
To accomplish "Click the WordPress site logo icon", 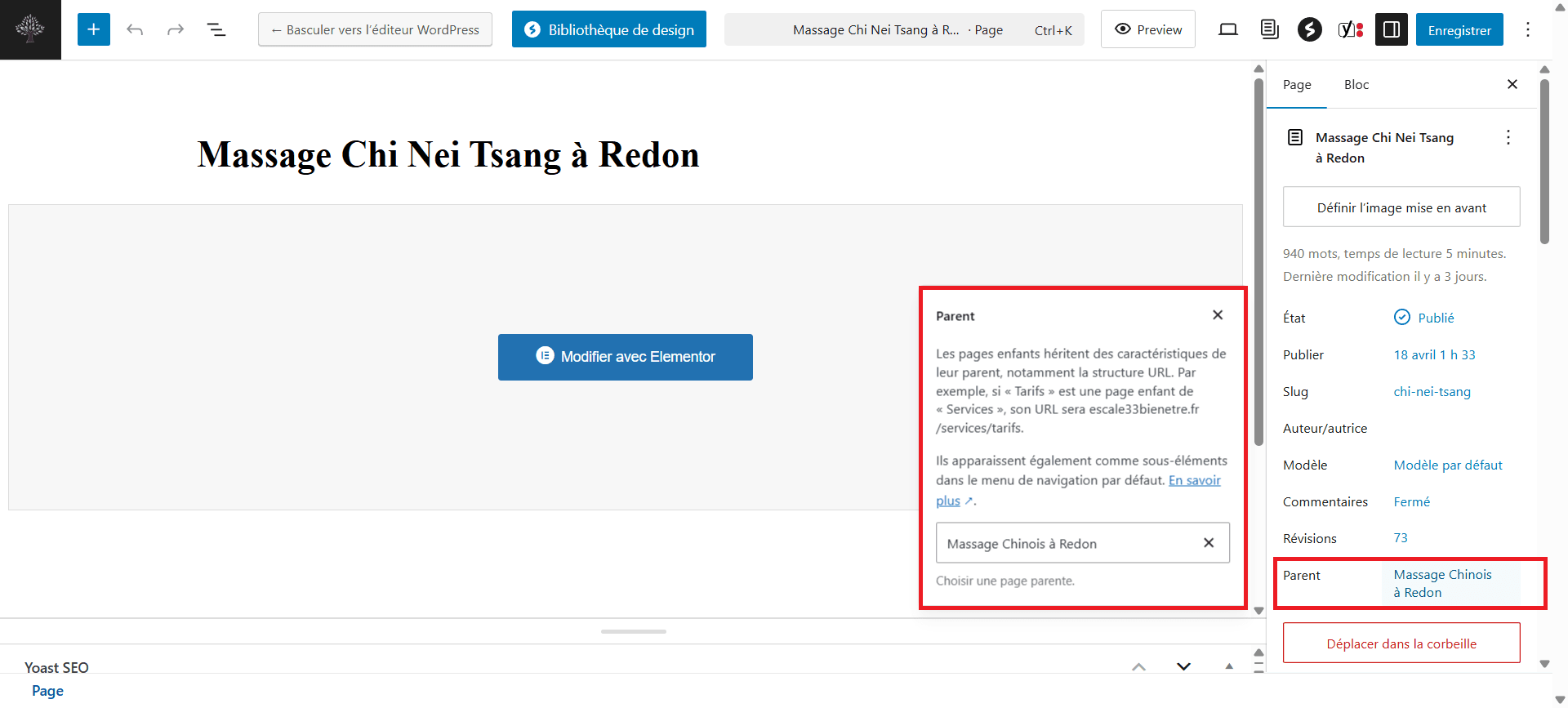I will point(30,29).
